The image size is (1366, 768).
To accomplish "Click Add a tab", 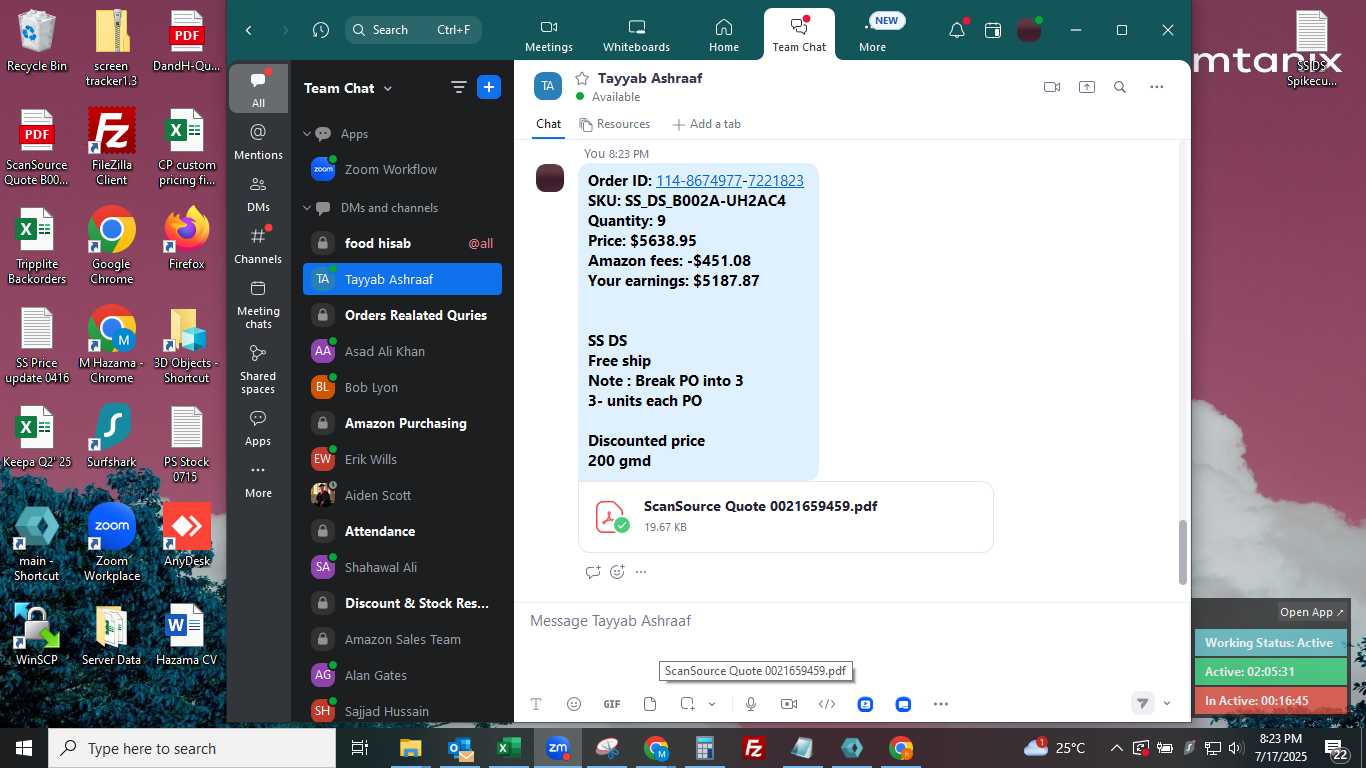I will click(707, 124).
